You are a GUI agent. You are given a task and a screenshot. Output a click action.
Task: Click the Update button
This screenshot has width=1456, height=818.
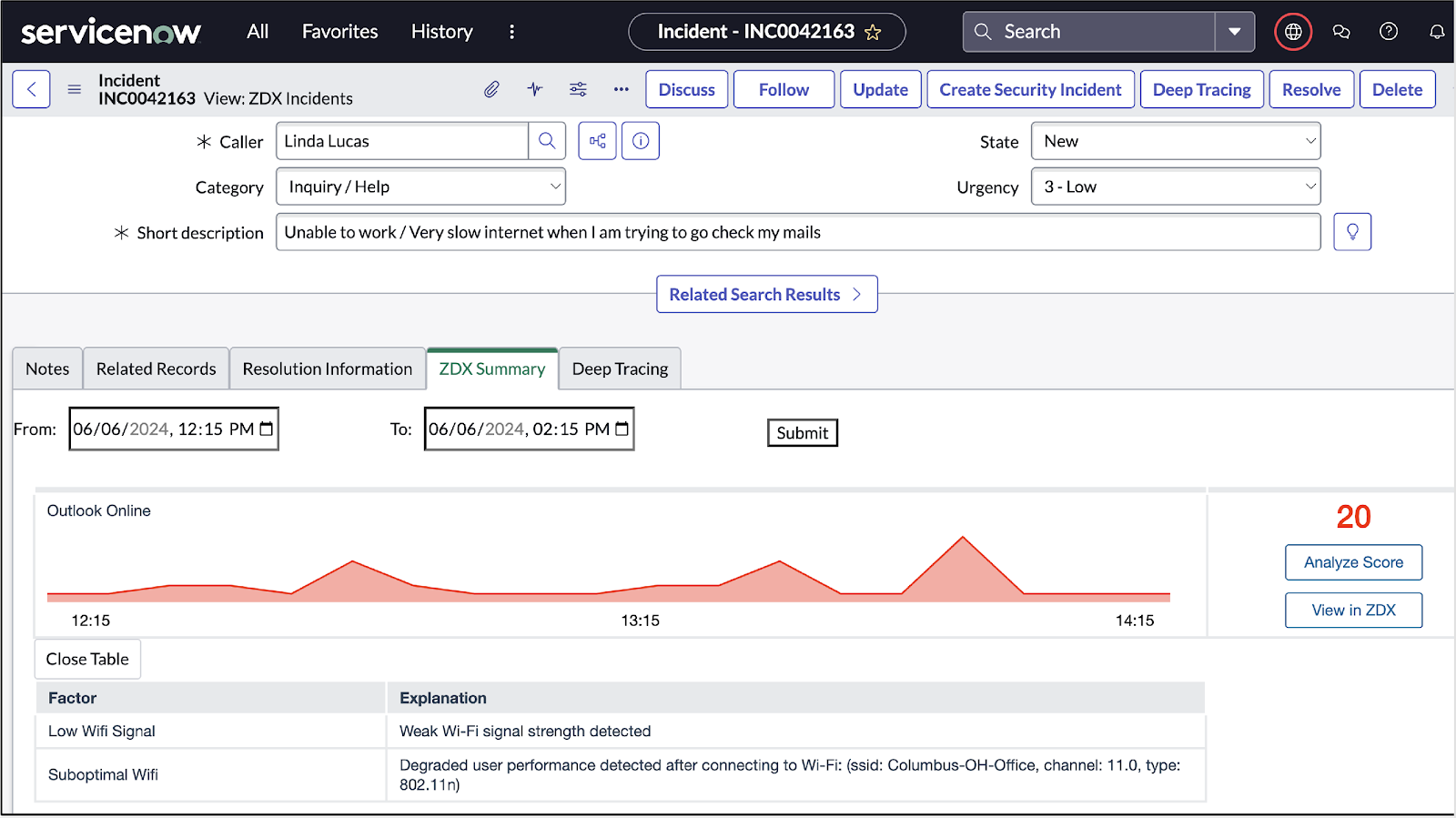coord(880,89)
